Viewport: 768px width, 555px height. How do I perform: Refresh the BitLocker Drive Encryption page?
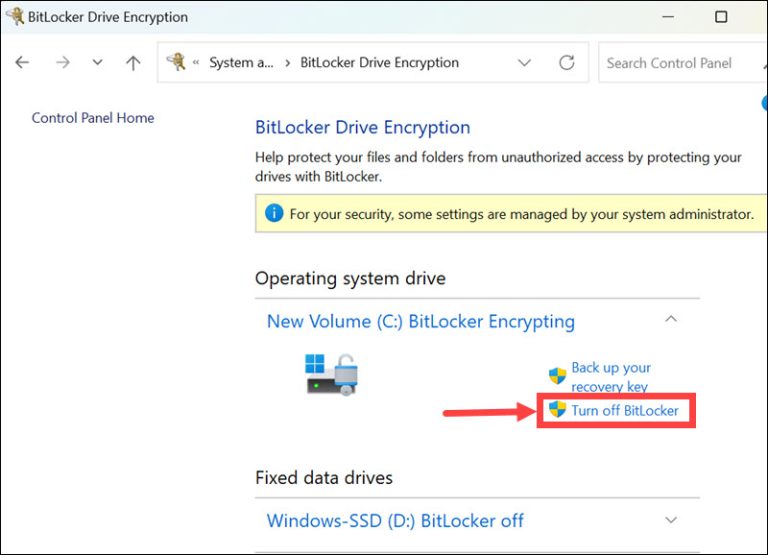click(567, 62)
